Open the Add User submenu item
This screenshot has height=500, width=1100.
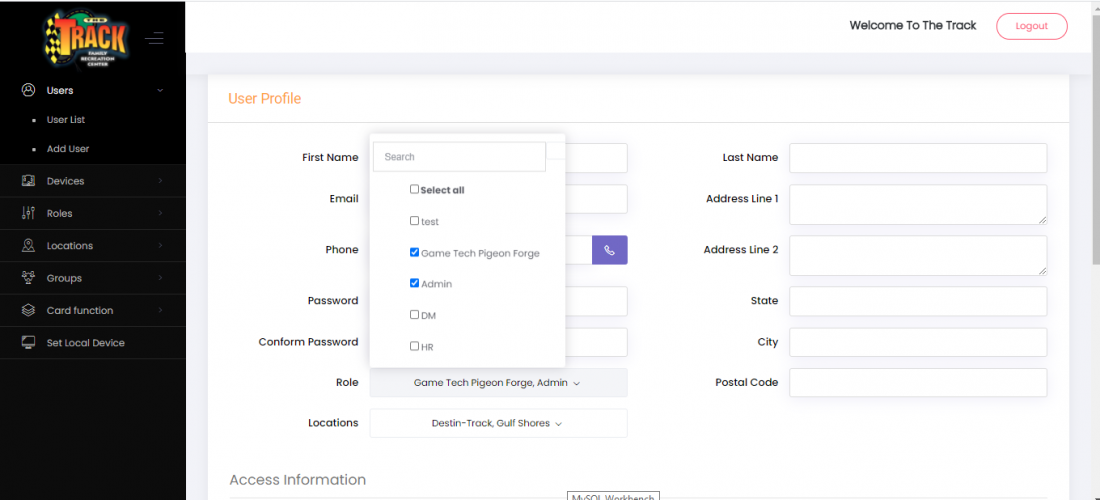click(x=68, y=149)
